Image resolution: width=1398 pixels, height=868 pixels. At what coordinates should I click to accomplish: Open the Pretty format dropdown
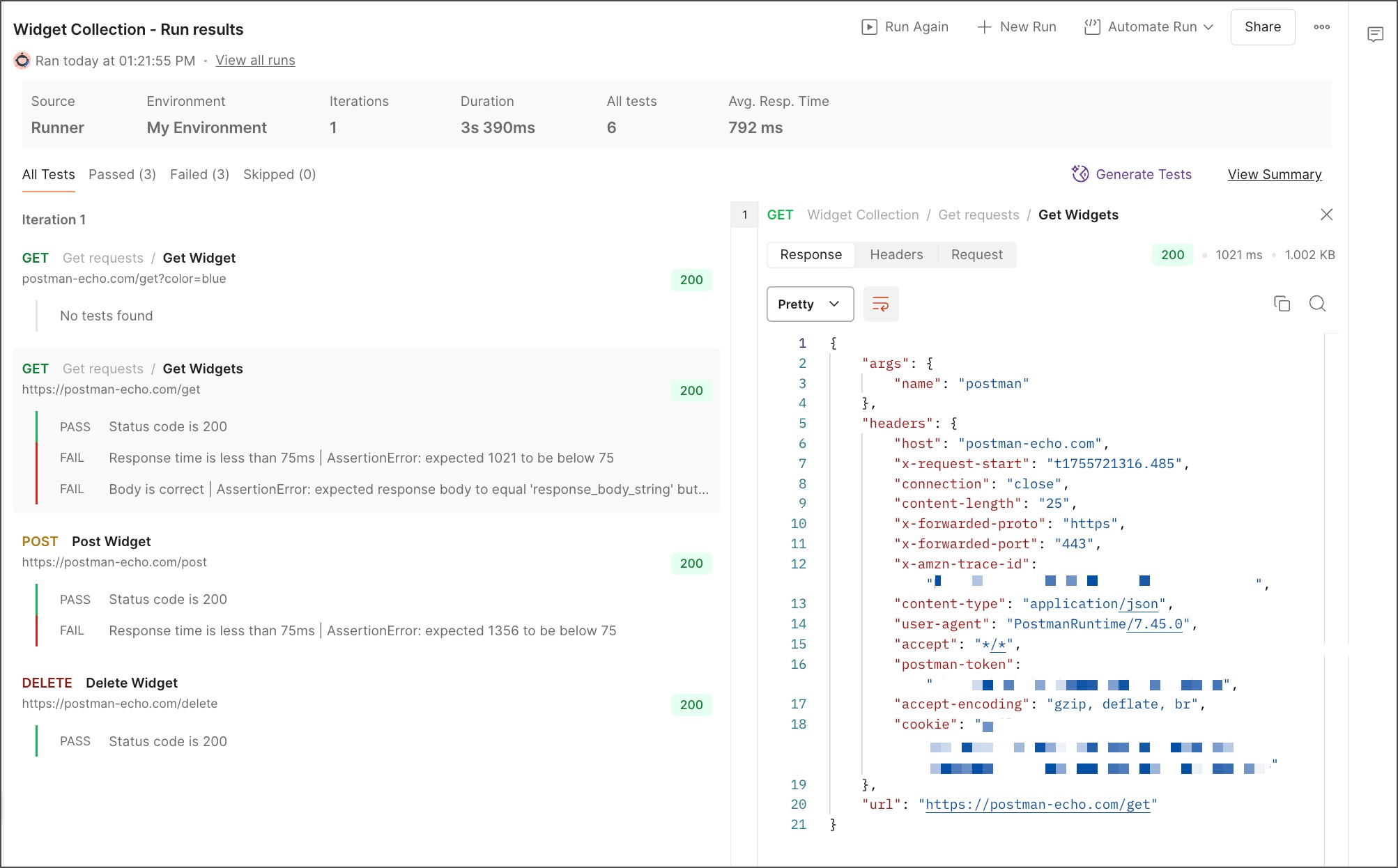click(x=810, y=304)
